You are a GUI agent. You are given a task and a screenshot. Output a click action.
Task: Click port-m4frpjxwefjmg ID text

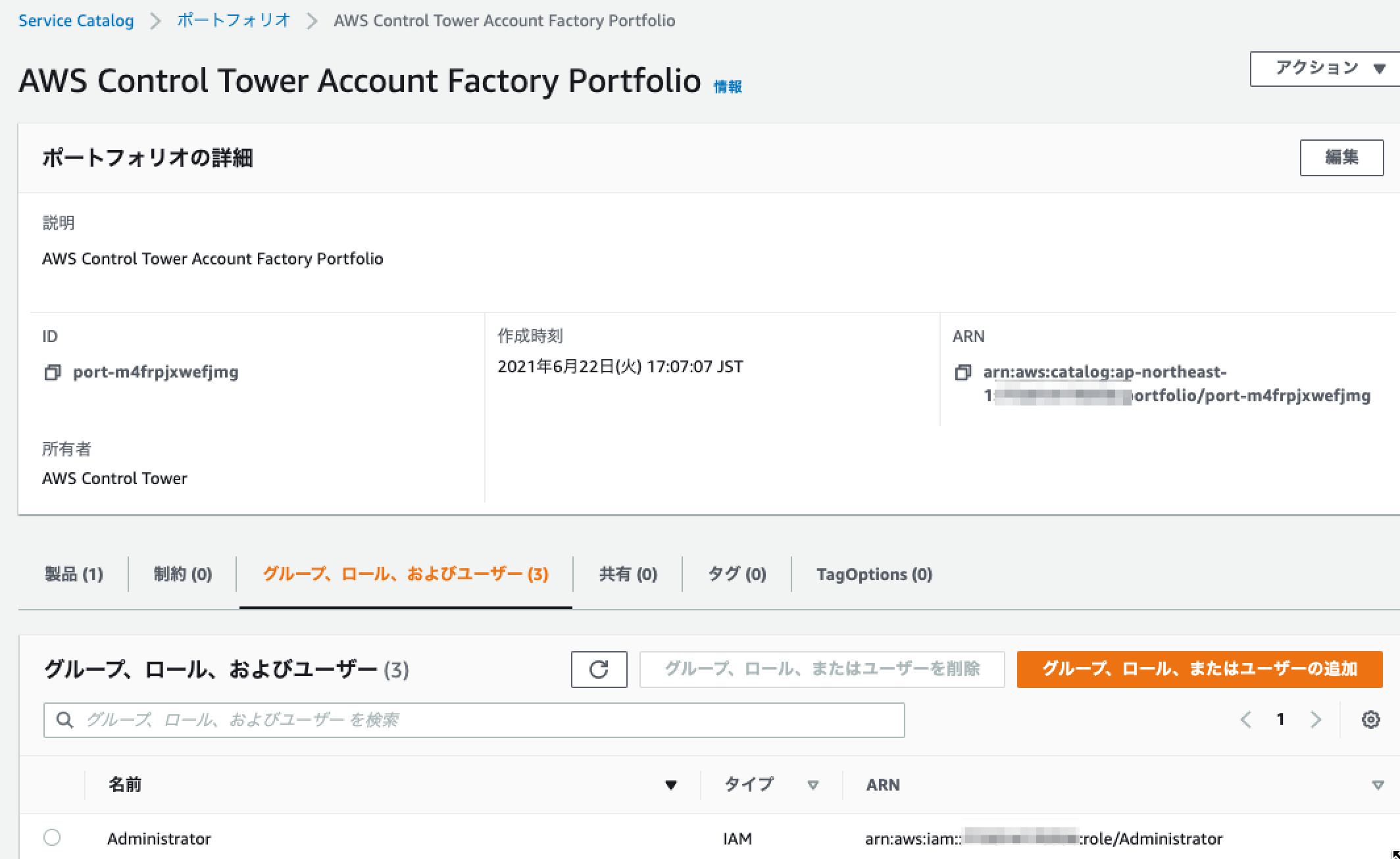tap(156, 372)
